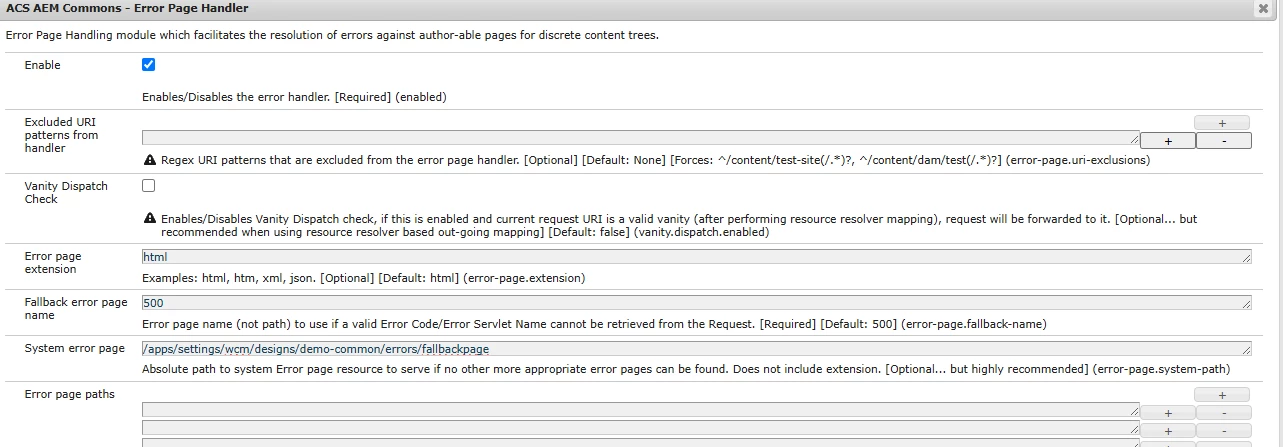Screen dimensions: 1283x447
Task: Click the warning icon beside Vanity Dispatch description
Action: pyautogui.click(x=150, y=218)
